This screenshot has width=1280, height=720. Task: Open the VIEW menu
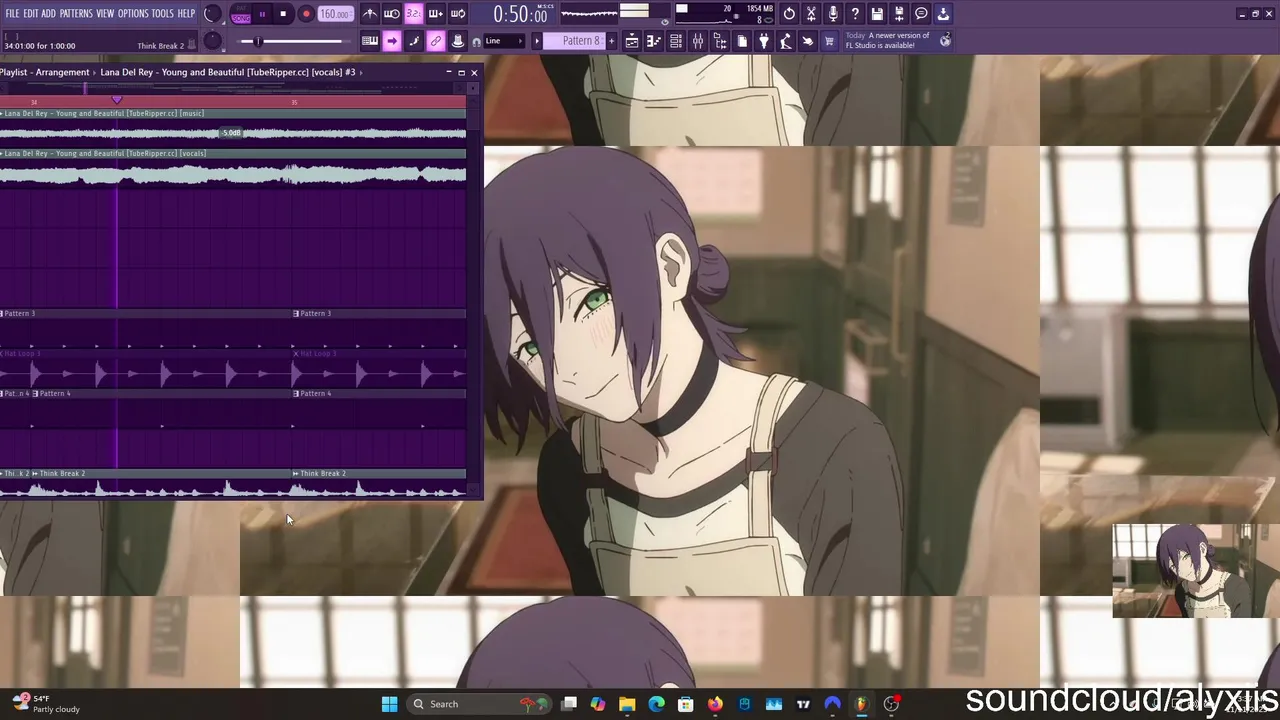coord(105,13)
